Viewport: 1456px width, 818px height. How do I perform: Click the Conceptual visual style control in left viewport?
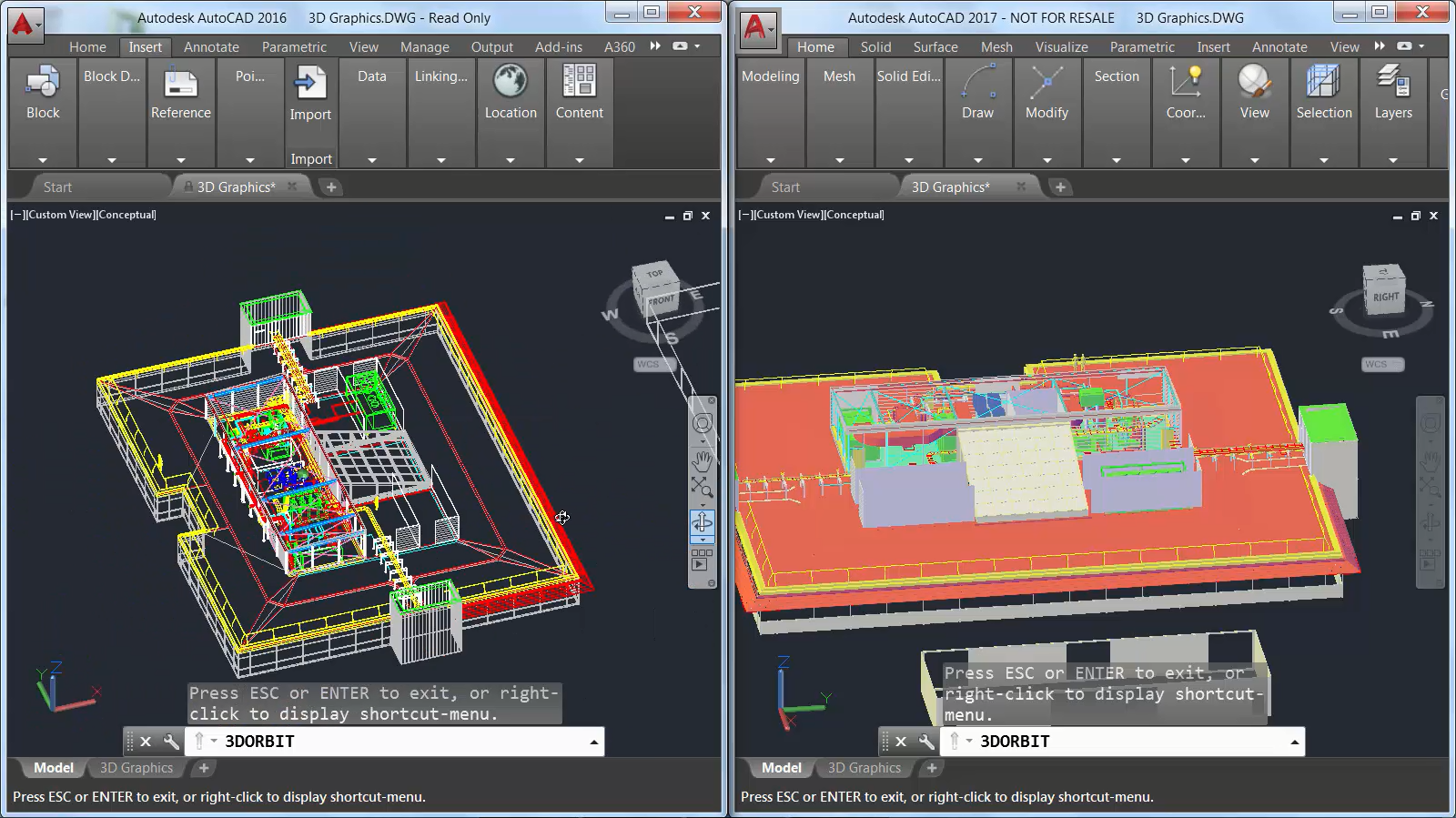[126, 215]
